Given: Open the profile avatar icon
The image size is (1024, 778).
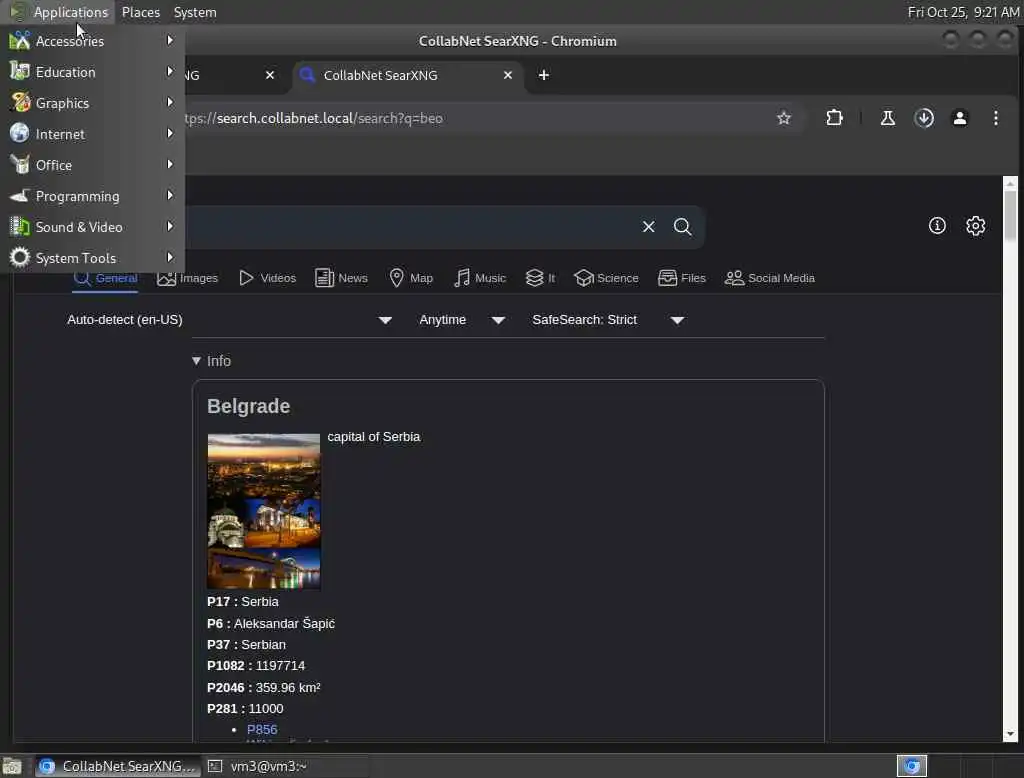Looking at the screenshot, I should 959,118.
